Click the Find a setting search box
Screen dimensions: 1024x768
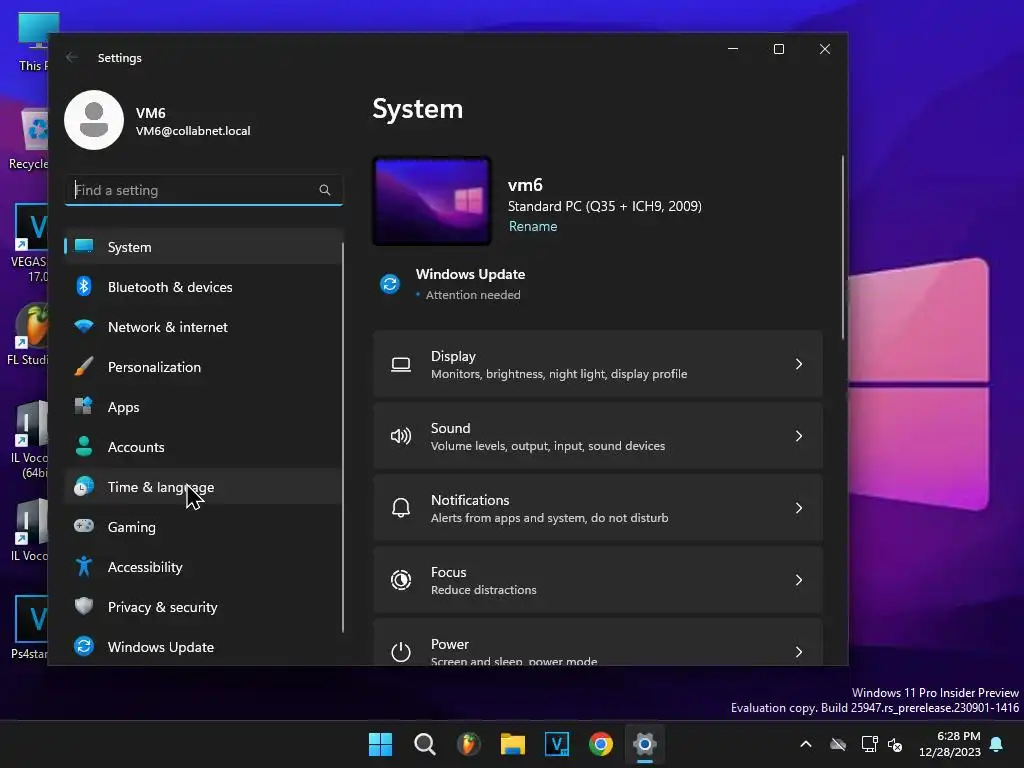(x=204, y=190)
